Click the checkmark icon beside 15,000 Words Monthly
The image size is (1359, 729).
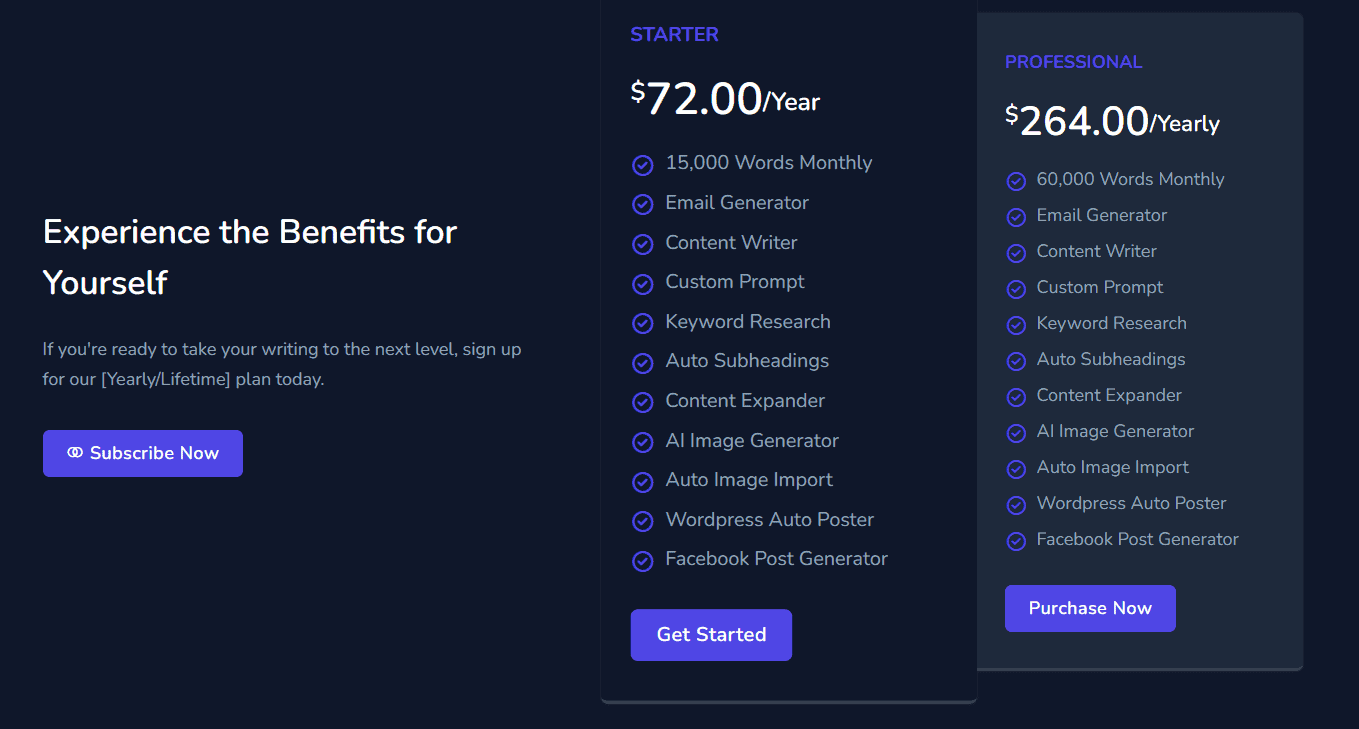[x=642, y=164]
